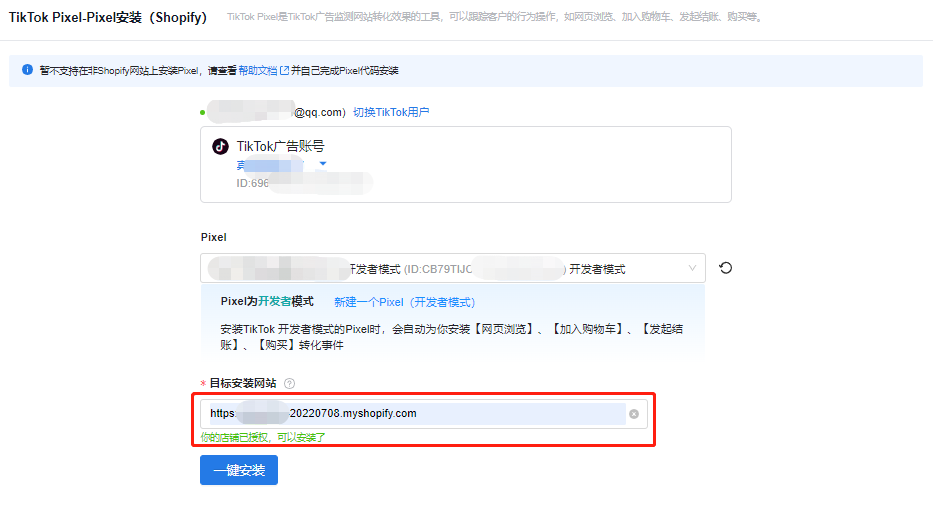Click 切换TikTok用户 to switch user
Viewport: 933px width, 509px height.
click(391, 112)
